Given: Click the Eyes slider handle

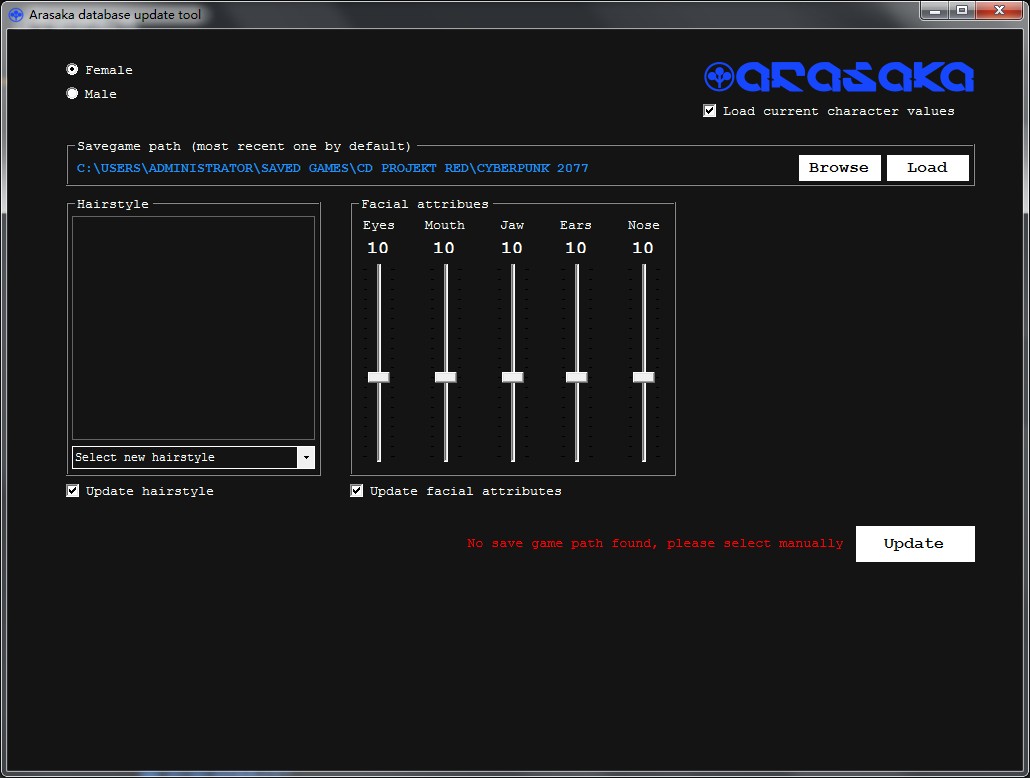Looking at the screenshot, I should [378, 377].
